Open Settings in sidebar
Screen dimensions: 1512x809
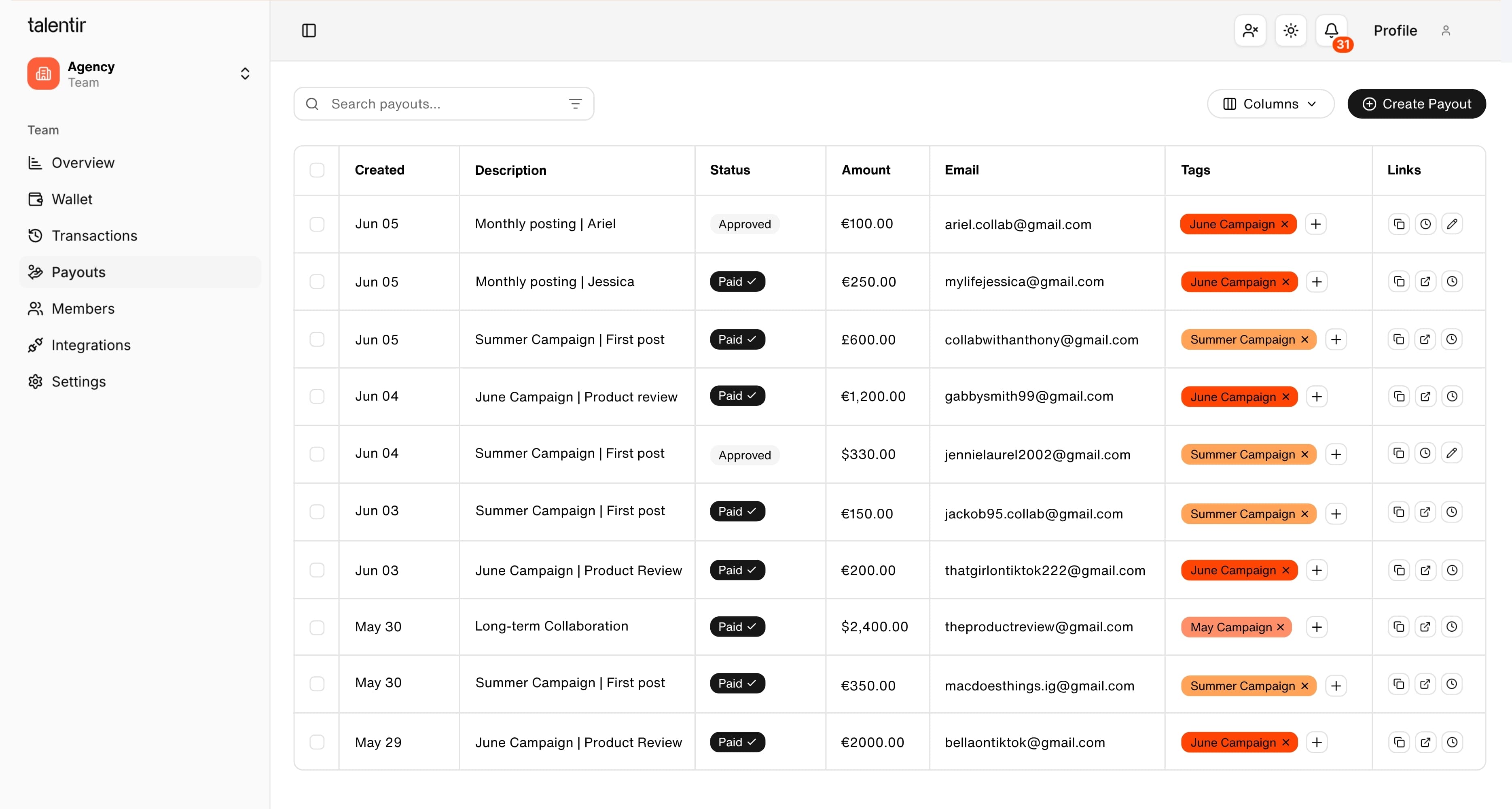coord(141,382)
